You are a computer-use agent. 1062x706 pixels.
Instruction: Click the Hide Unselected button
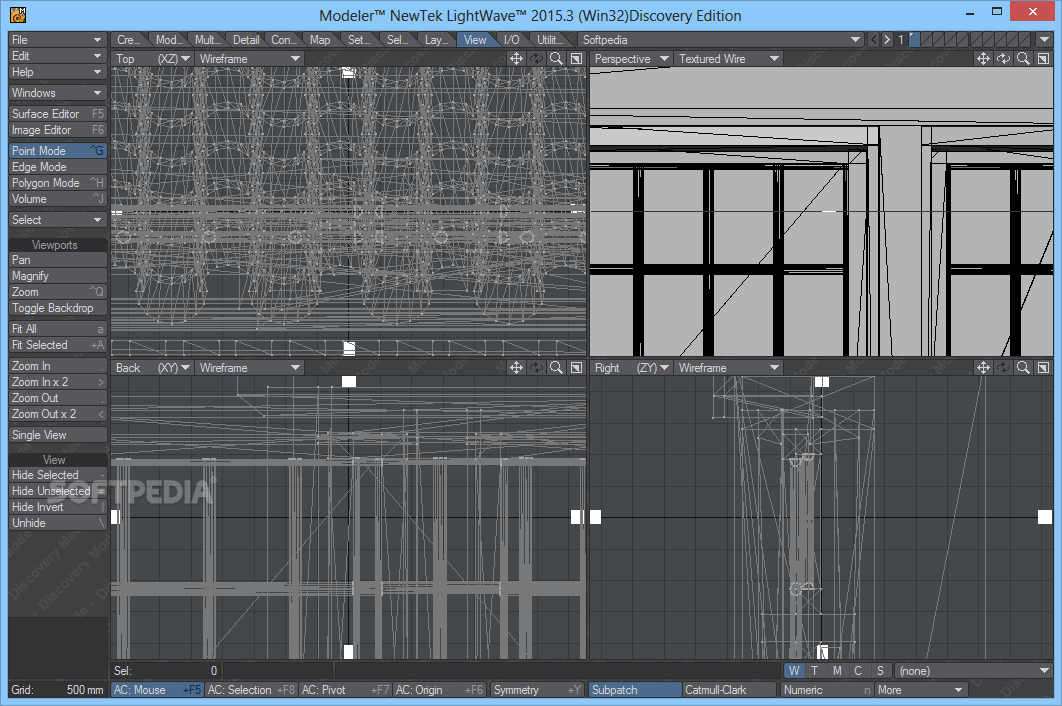pyautogui.click(x=58, y=491)
